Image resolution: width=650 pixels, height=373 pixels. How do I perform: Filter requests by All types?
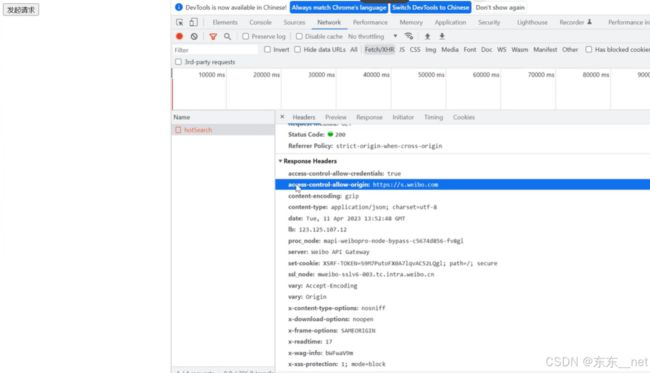(x=354, y=49)
